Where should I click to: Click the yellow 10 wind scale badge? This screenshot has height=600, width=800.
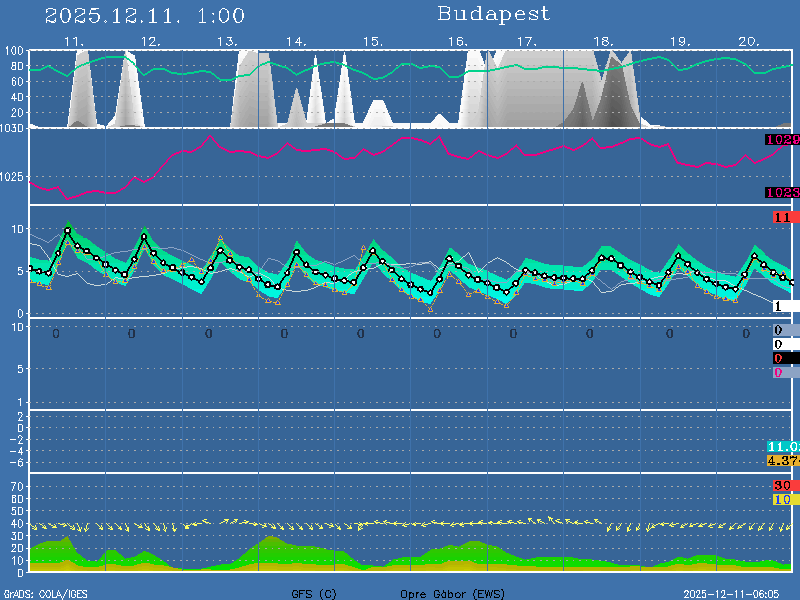[x=782, y=499]
